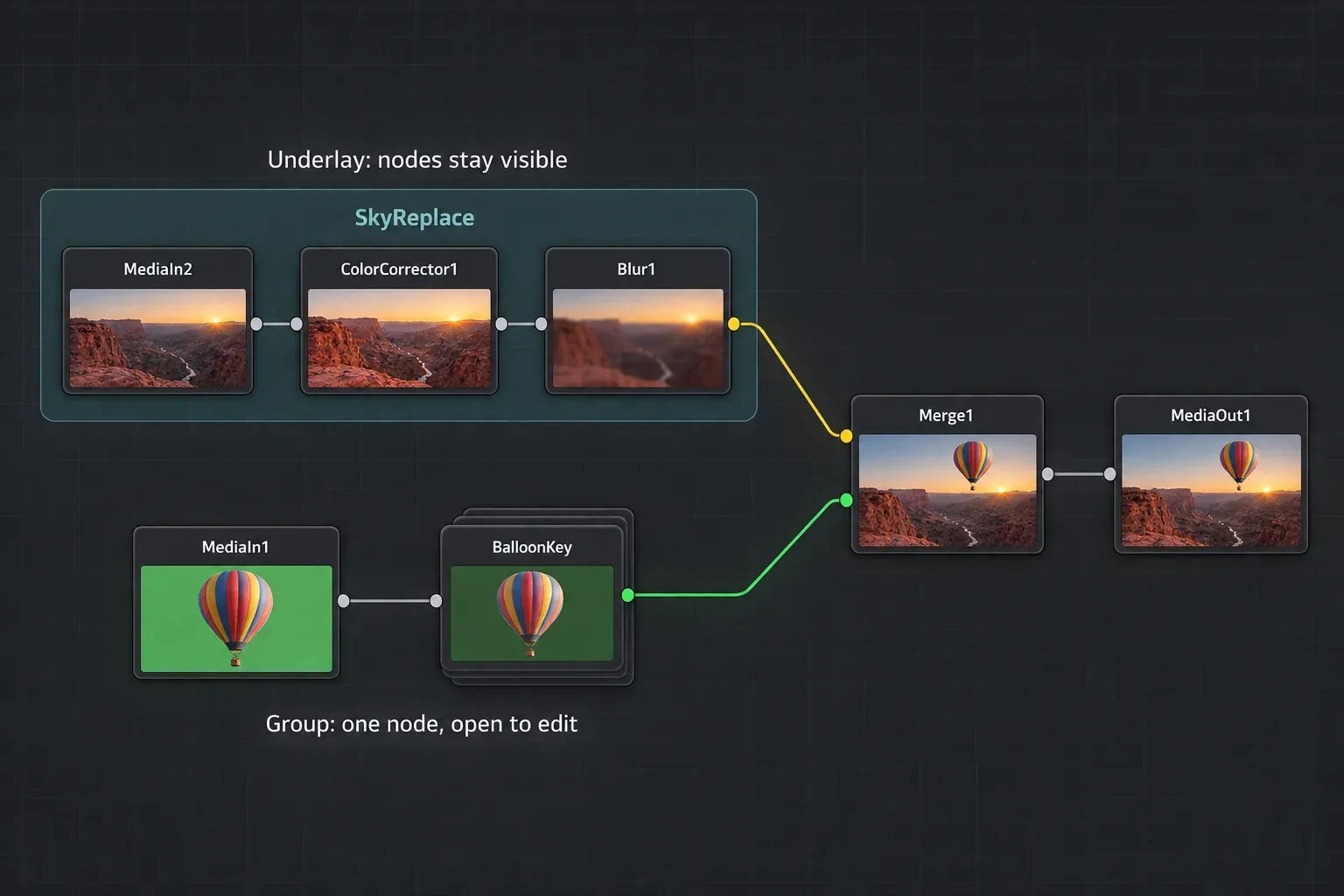Click the MediaOut1 preview thumbnail
This screenshot has width=1344, height=896.
(x=1212, y=491)
